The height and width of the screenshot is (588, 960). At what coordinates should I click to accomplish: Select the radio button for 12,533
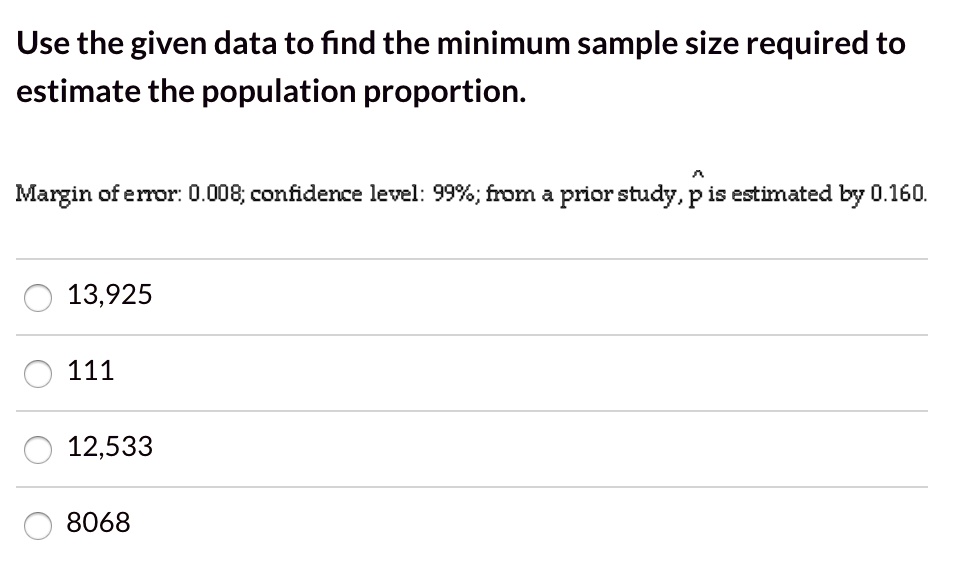[x=38, y=450]
